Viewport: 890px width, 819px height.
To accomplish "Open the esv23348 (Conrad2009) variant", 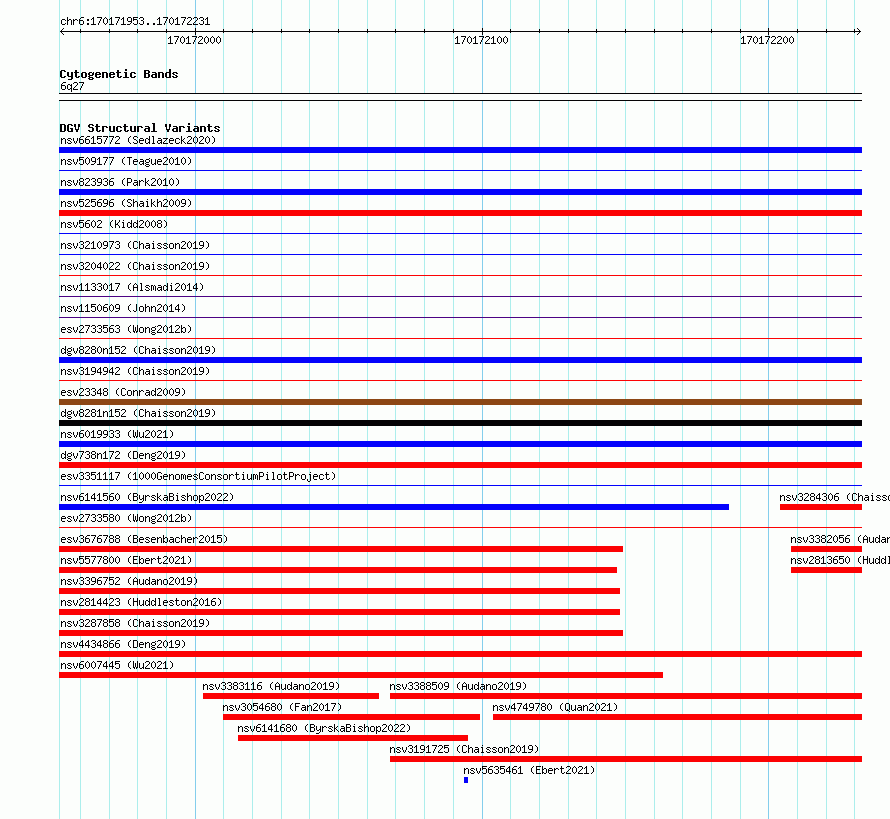I will [123, 392].
